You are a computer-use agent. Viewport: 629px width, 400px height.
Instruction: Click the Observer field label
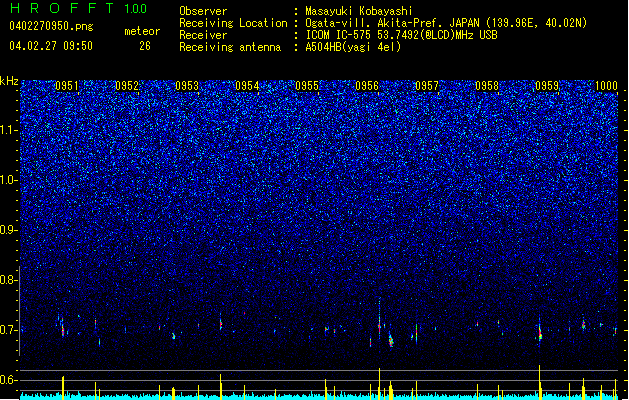(x=203, y=11)
